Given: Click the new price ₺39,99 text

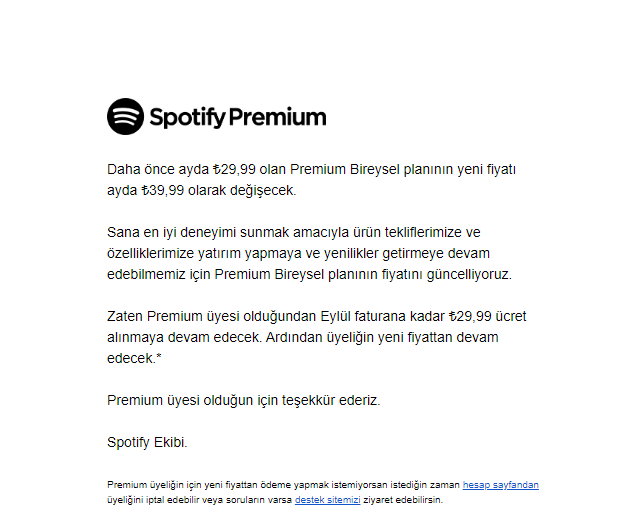Looking at the screenshot, I should 163,190.
